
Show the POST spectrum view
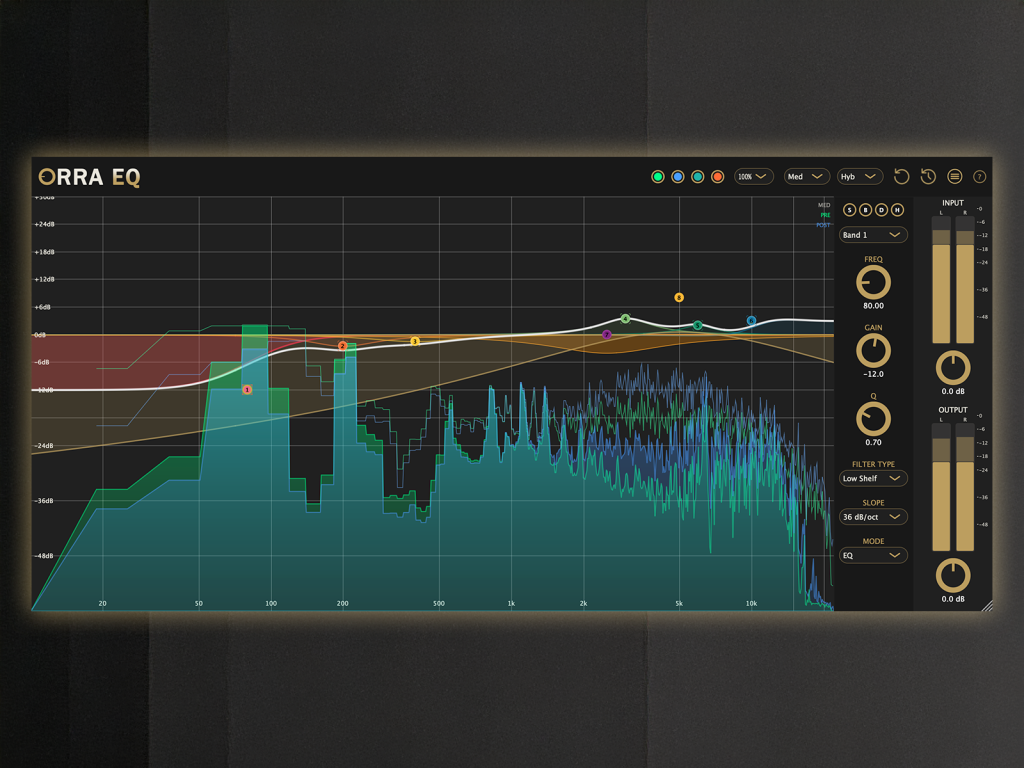point(822,224)
